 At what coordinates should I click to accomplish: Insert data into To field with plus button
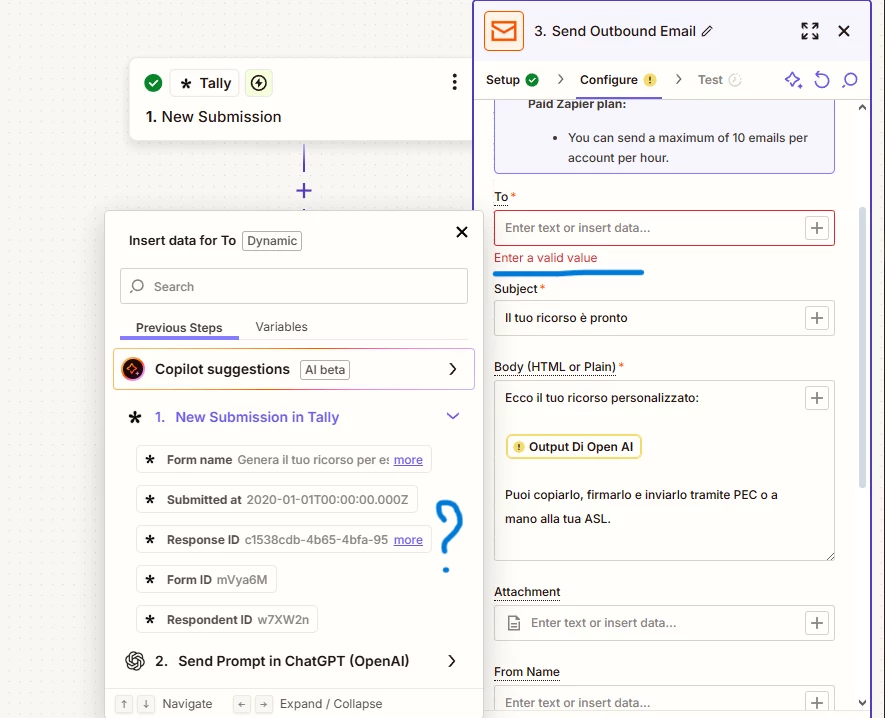(x=817, y=228)
